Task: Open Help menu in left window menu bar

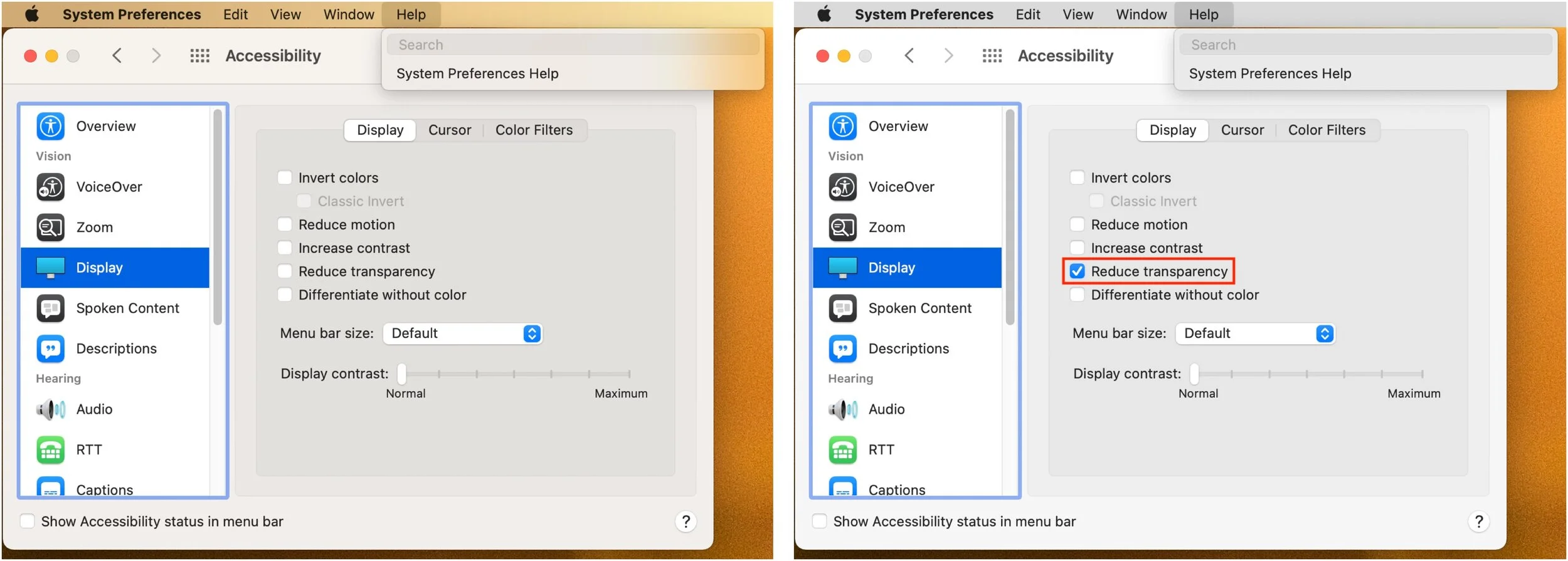Action: [411, 14]
